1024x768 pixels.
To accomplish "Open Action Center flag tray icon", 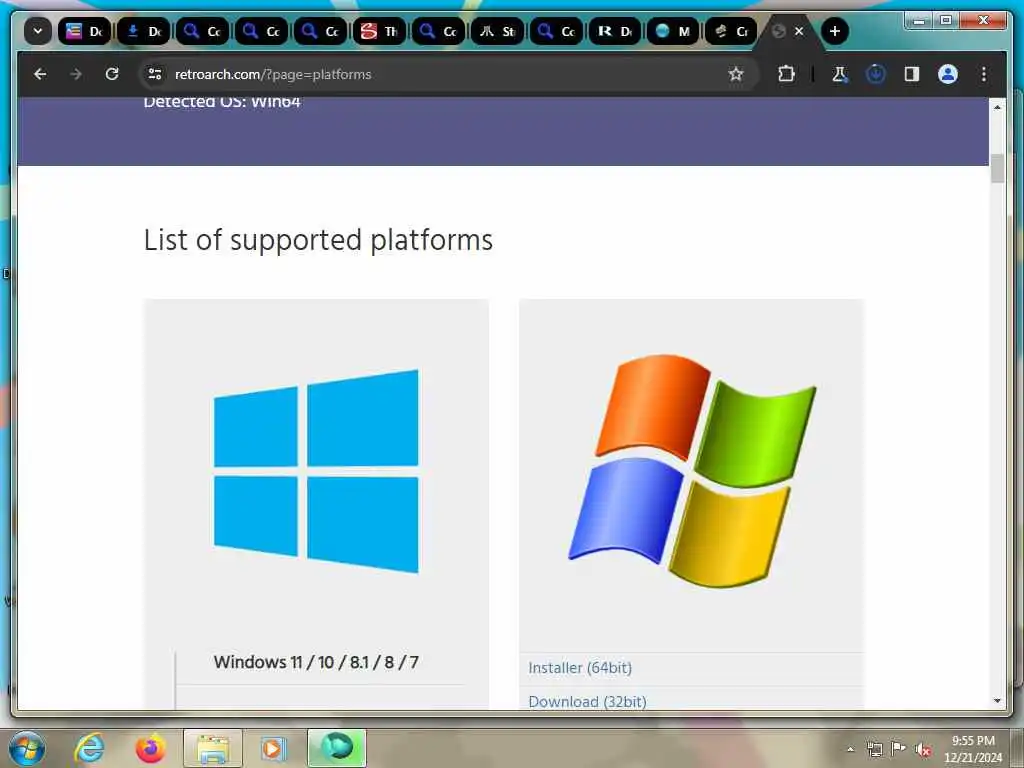I will (899, 749).
